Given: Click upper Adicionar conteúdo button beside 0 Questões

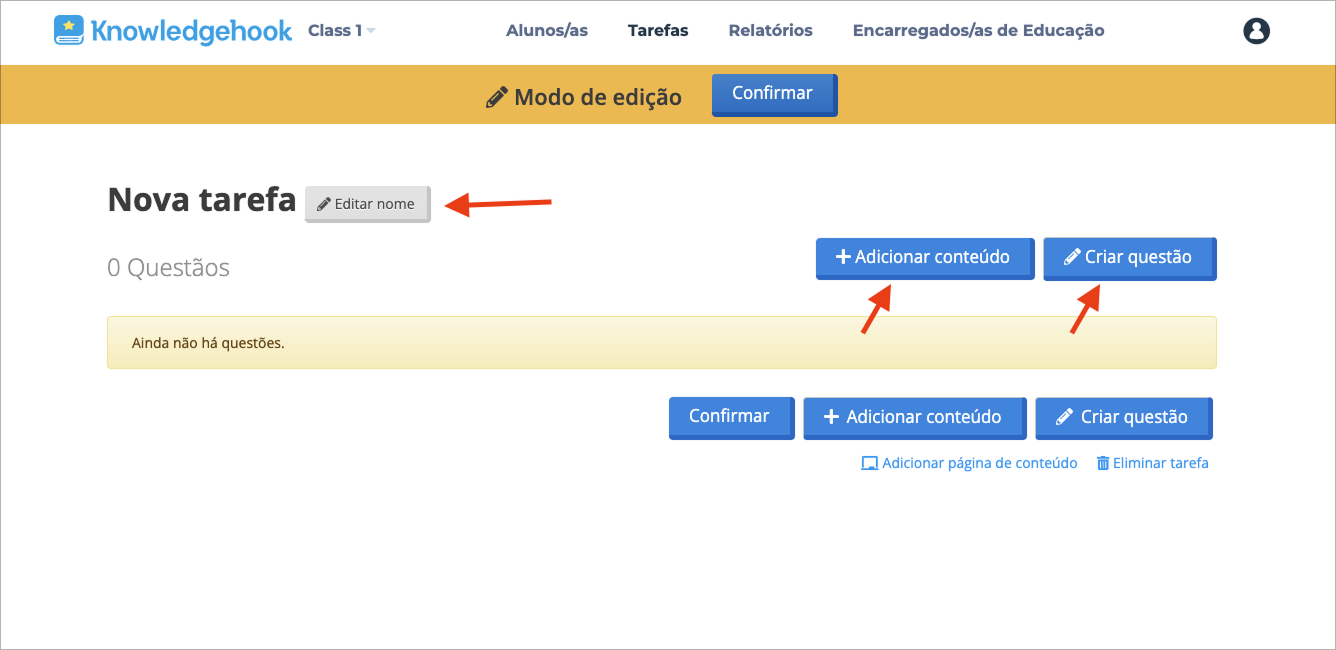Looking at the screenshot, I should [x=925, y=258].
